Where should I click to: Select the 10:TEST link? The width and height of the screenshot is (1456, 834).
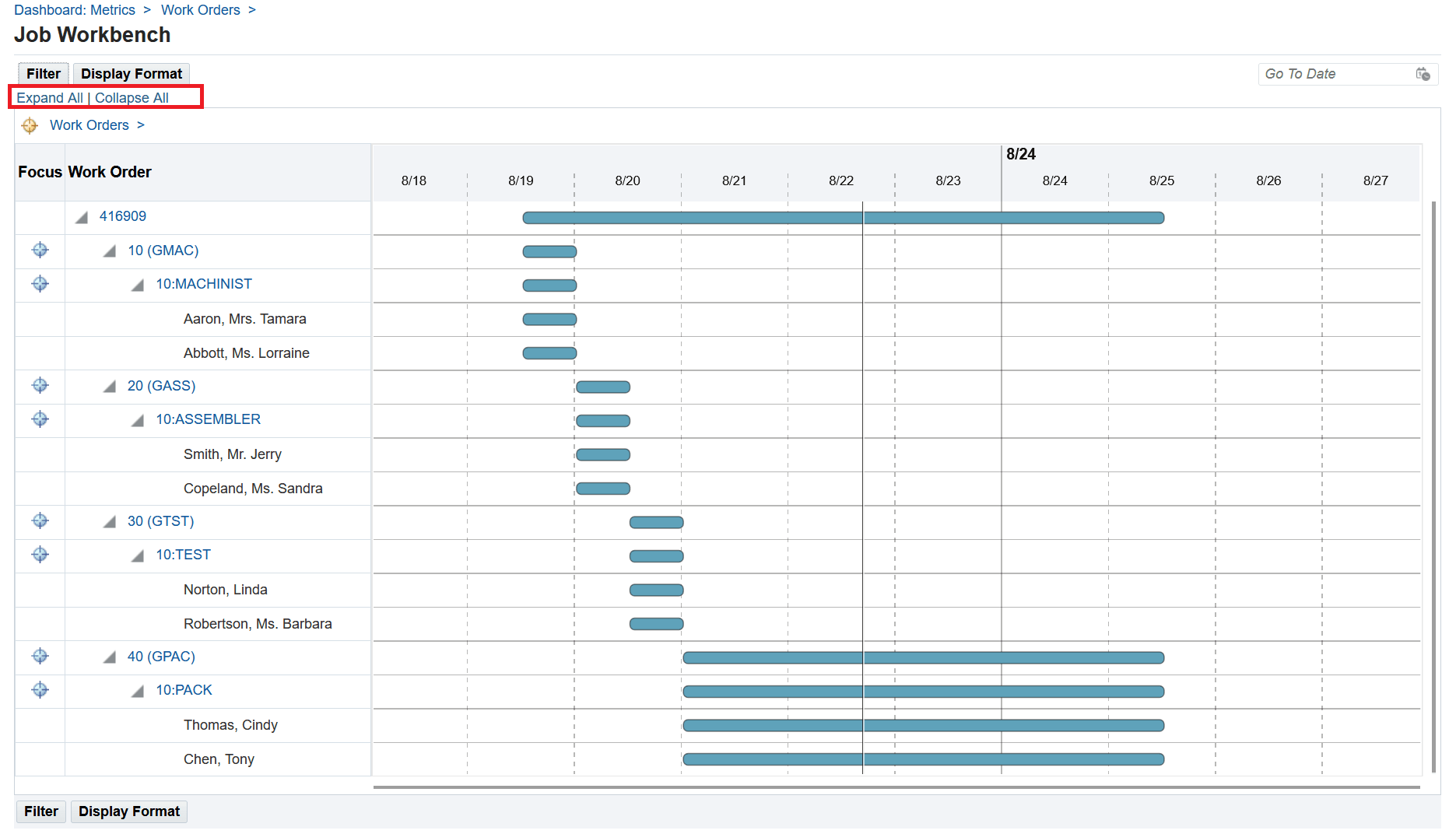[x=184, y=555]
